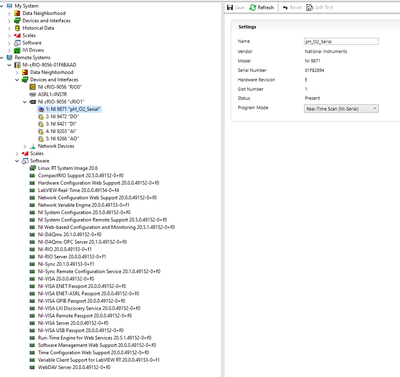Screen dimensions: 400x377
Task: Click the Name input field
Action: click(x=341, y=41)
